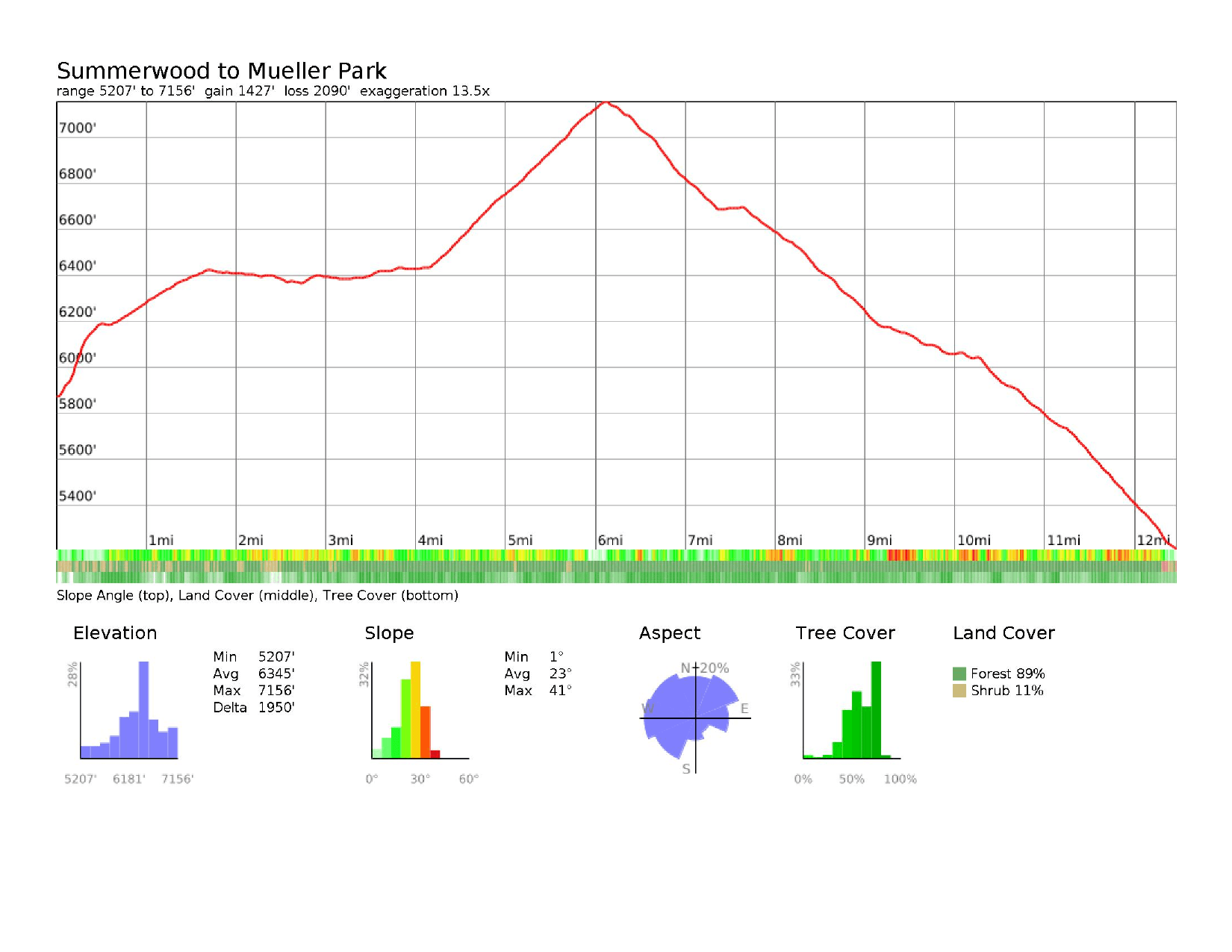
Task: Click the profile caption 'Slope Angle (top), Land Cover (middle), Tree Cover (bottom)'
Action: point(258,595)
